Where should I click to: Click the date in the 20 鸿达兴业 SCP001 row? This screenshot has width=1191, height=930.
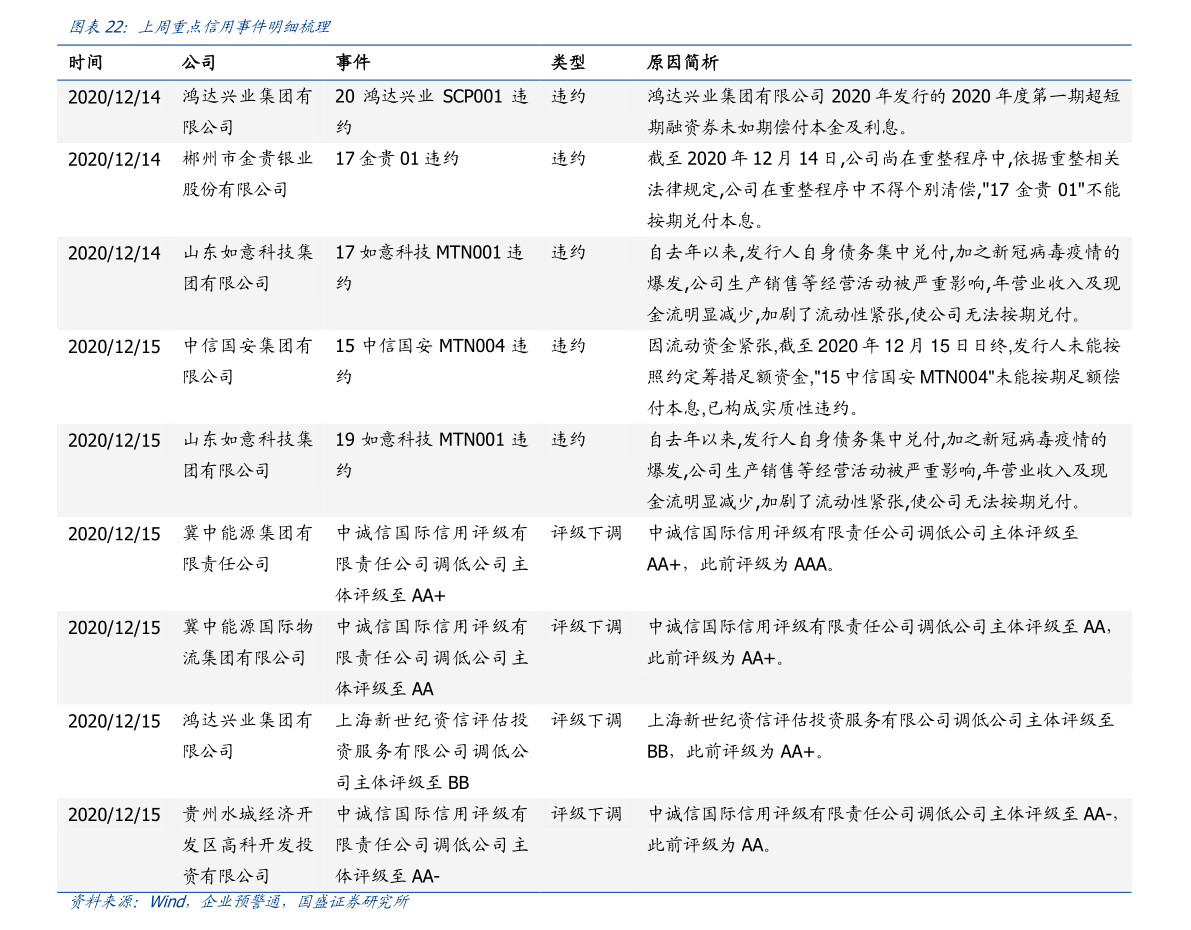pos(114,96)
